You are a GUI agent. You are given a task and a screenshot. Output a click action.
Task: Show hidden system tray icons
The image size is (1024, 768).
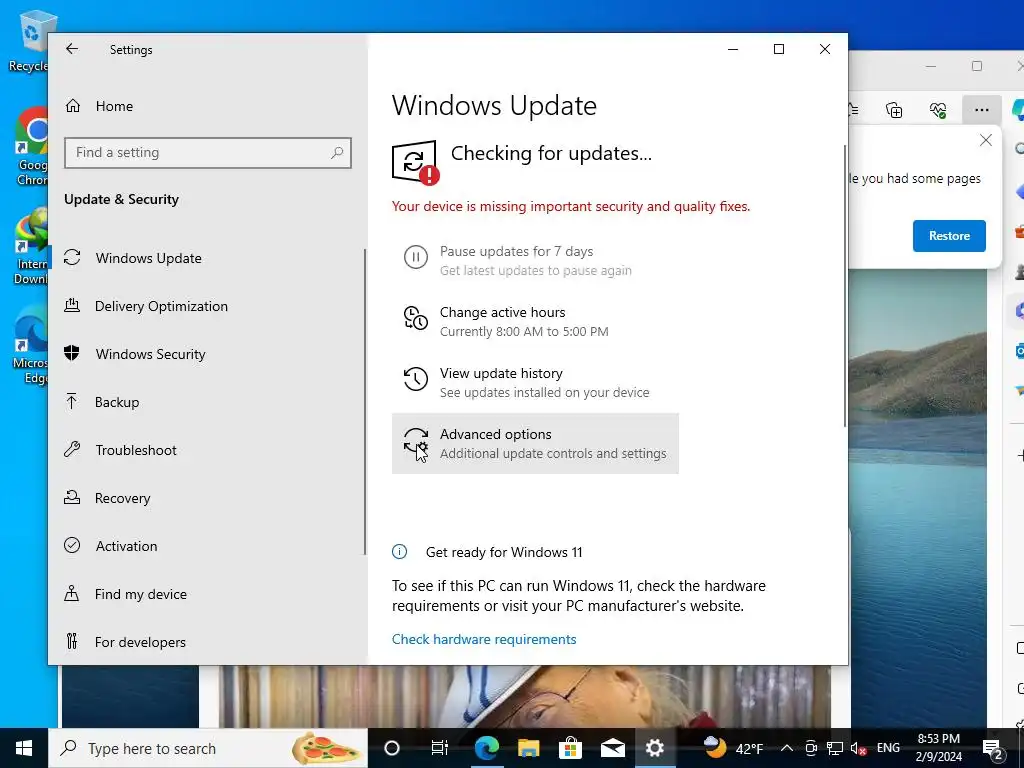click(787, 748)
